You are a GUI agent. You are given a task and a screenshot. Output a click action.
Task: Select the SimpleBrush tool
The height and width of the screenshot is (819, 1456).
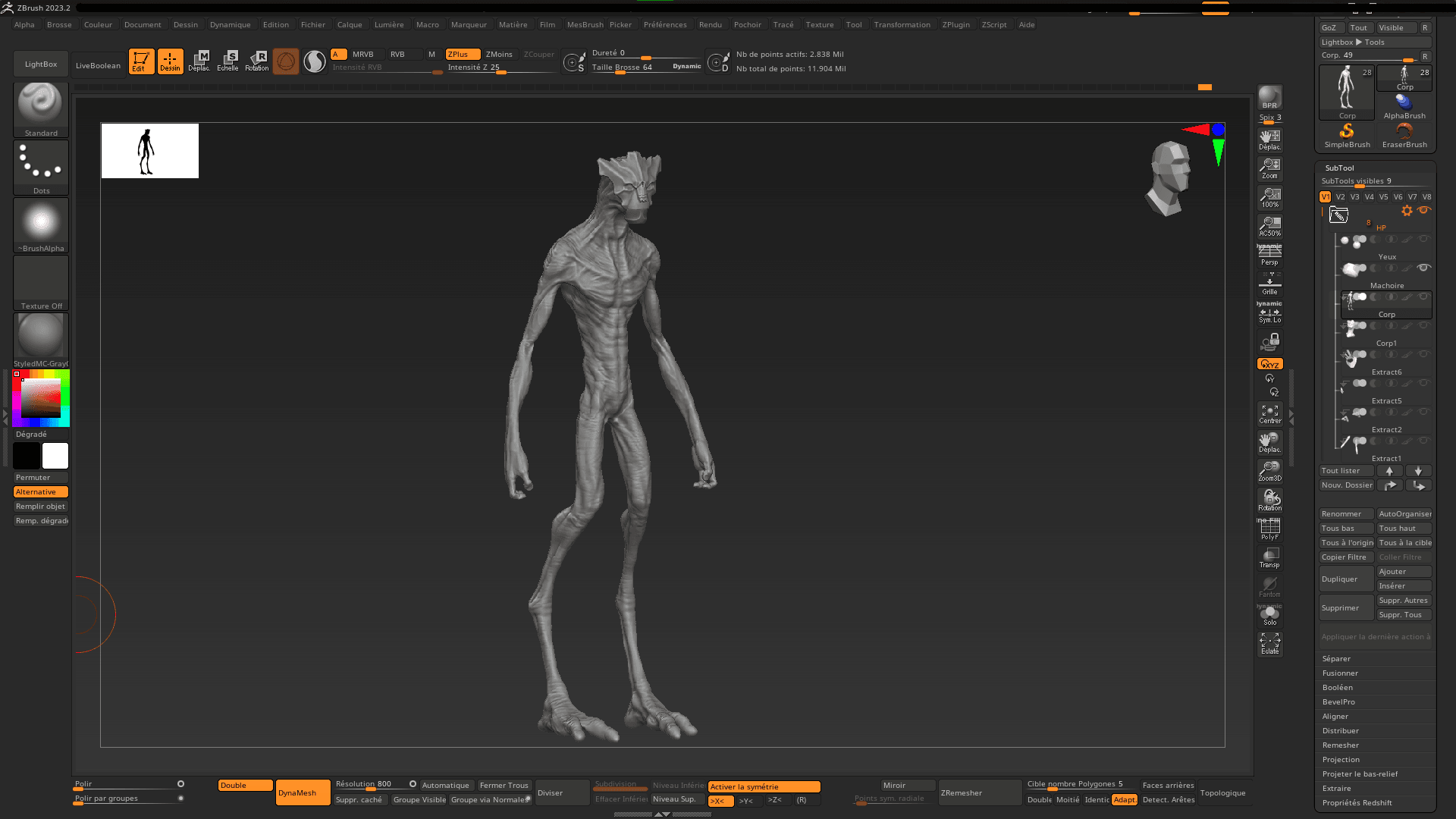click(1347, 136)
